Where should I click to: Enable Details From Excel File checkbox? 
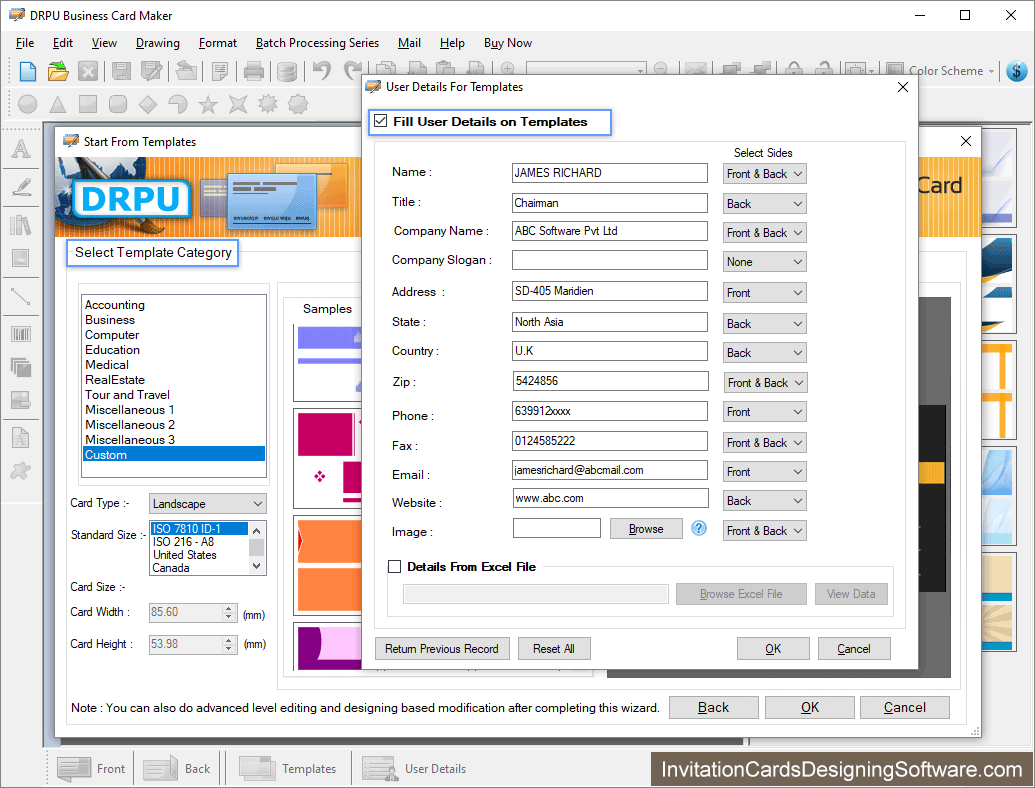(x=395, y=566)
